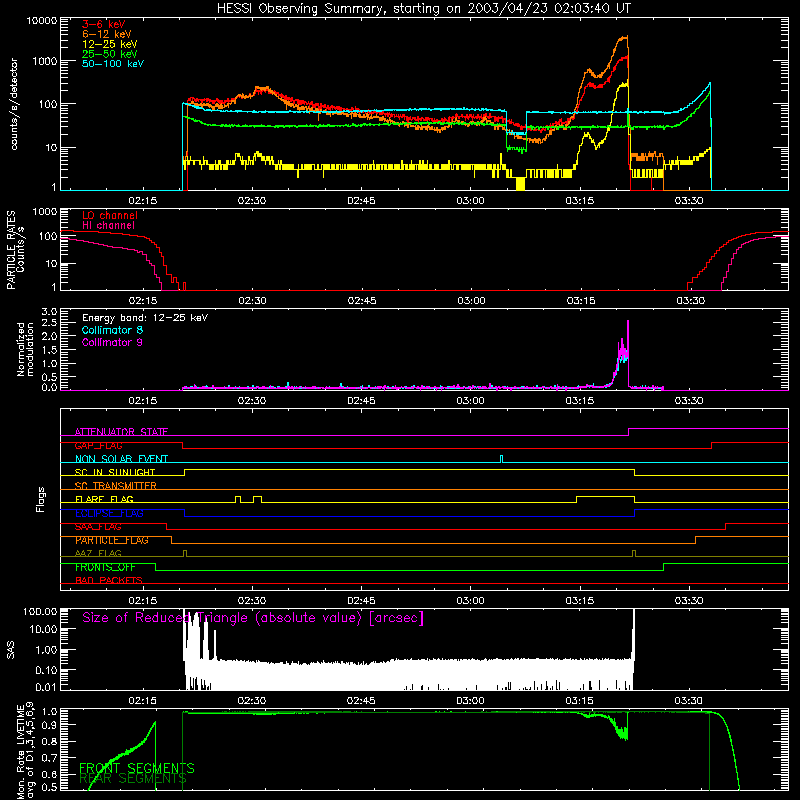
Task: Click the PARTICLE_FLAG label
Action: (112, 540)
